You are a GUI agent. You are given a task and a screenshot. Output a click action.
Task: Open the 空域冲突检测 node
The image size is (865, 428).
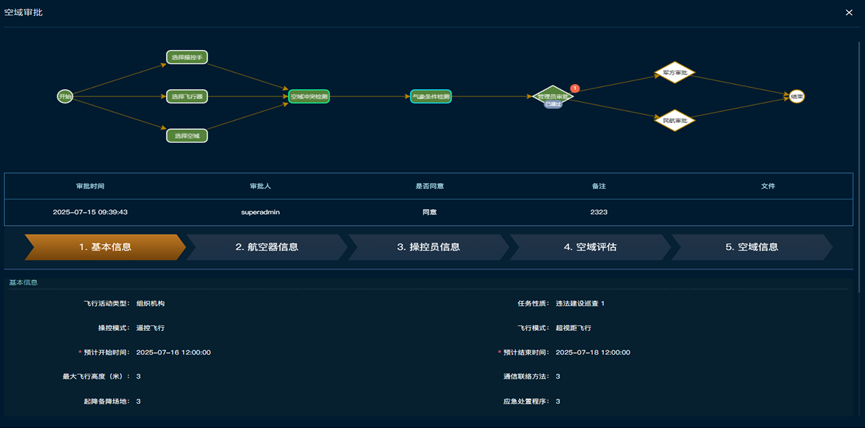(309, 97)
